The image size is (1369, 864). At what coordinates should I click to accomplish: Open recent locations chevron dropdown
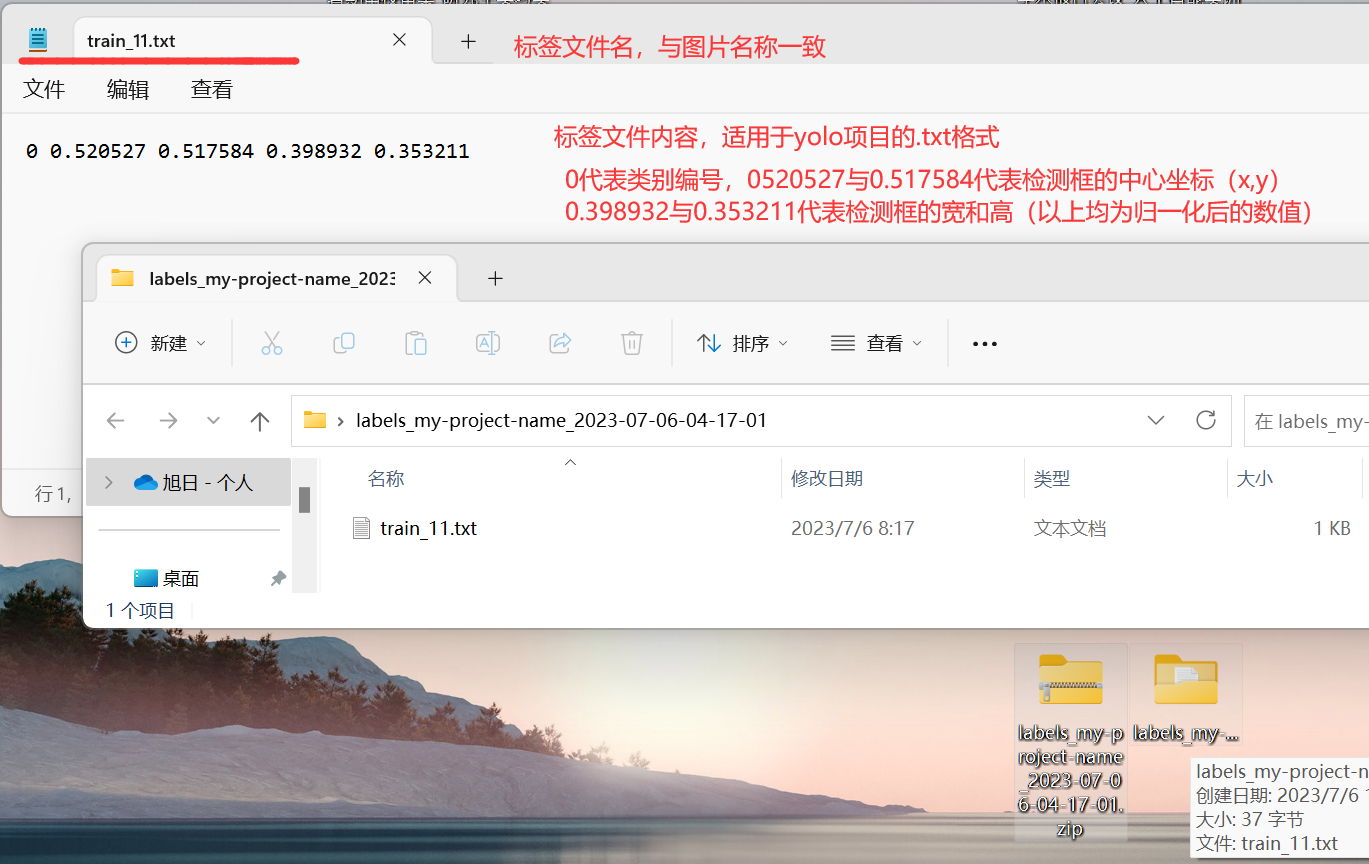pos(213,421)
